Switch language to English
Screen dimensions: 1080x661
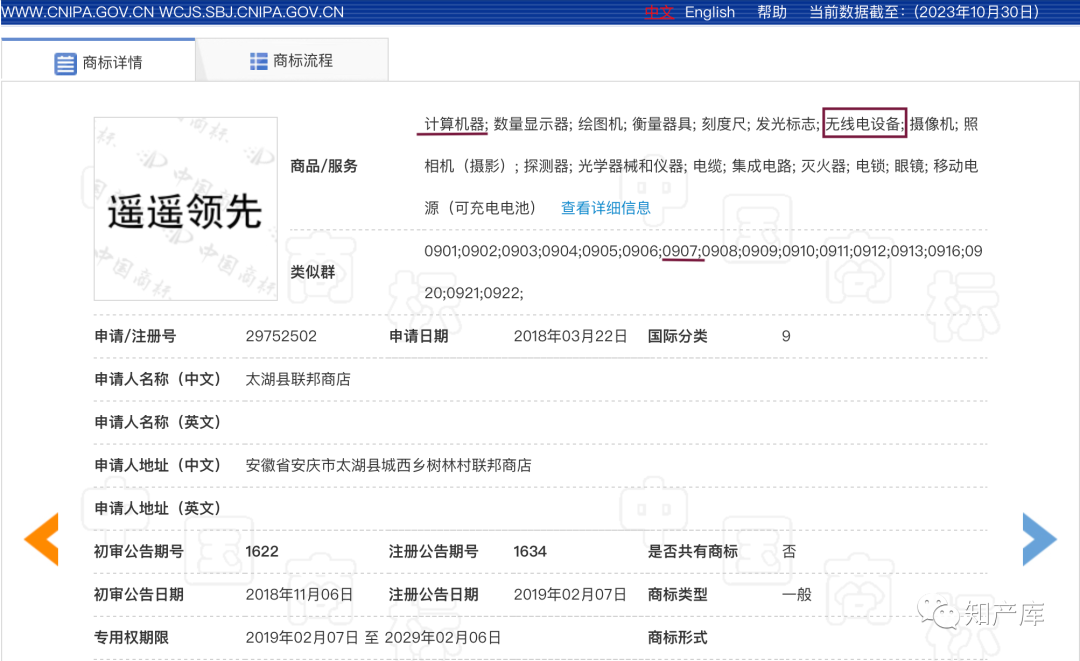pyautogui.click(x=710, y=12)
